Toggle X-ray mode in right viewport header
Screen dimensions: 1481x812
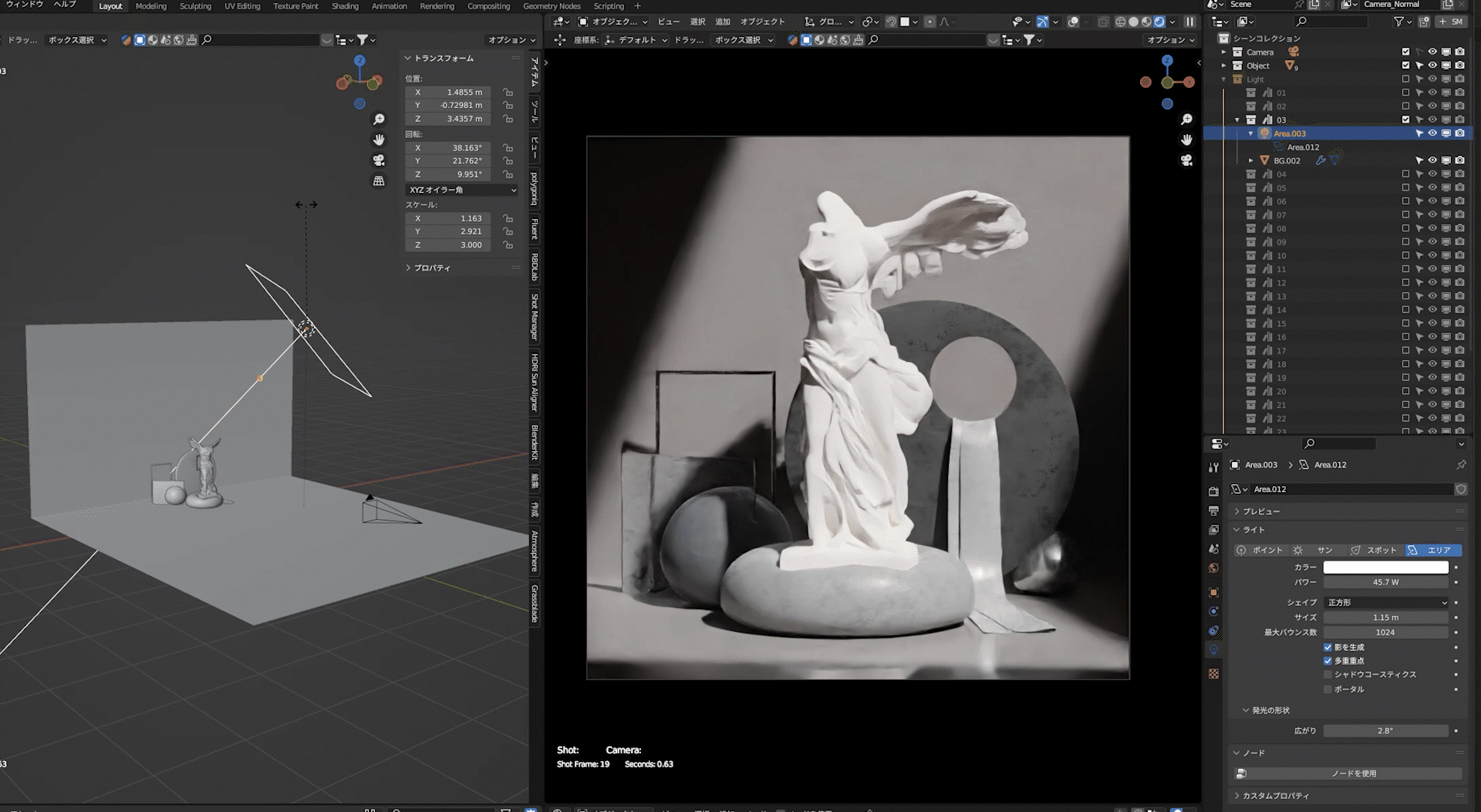[1104, 22]
